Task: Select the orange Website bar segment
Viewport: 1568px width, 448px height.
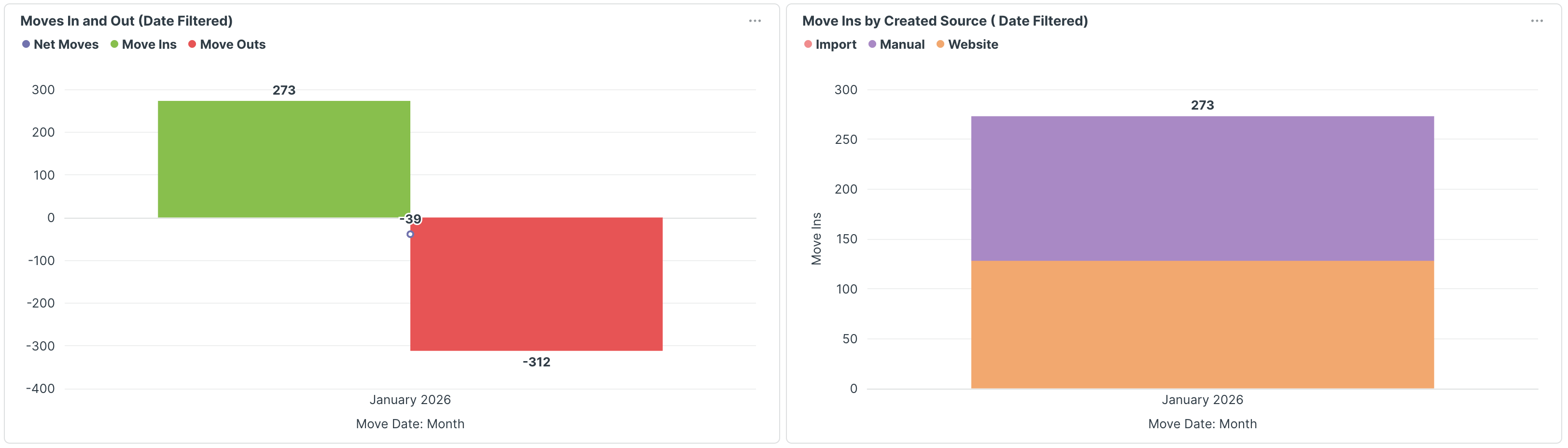Action: tap(1202, 324)
